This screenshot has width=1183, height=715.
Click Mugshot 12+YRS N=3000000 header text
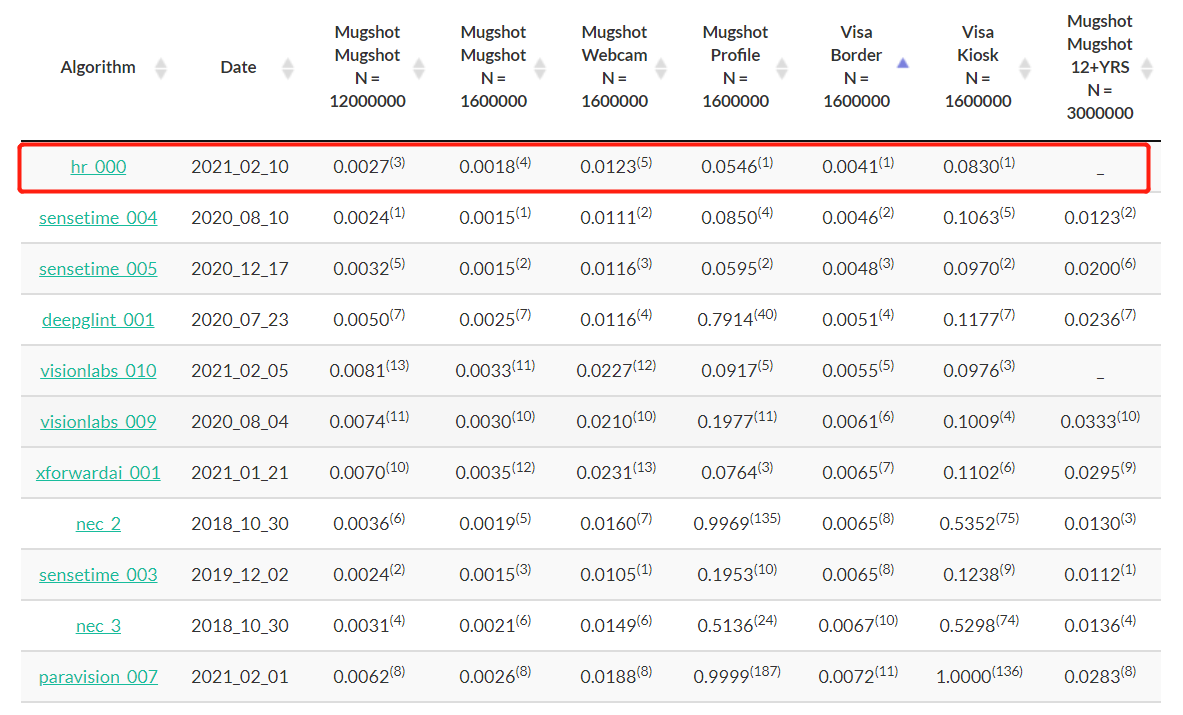tap(1100, 66)
